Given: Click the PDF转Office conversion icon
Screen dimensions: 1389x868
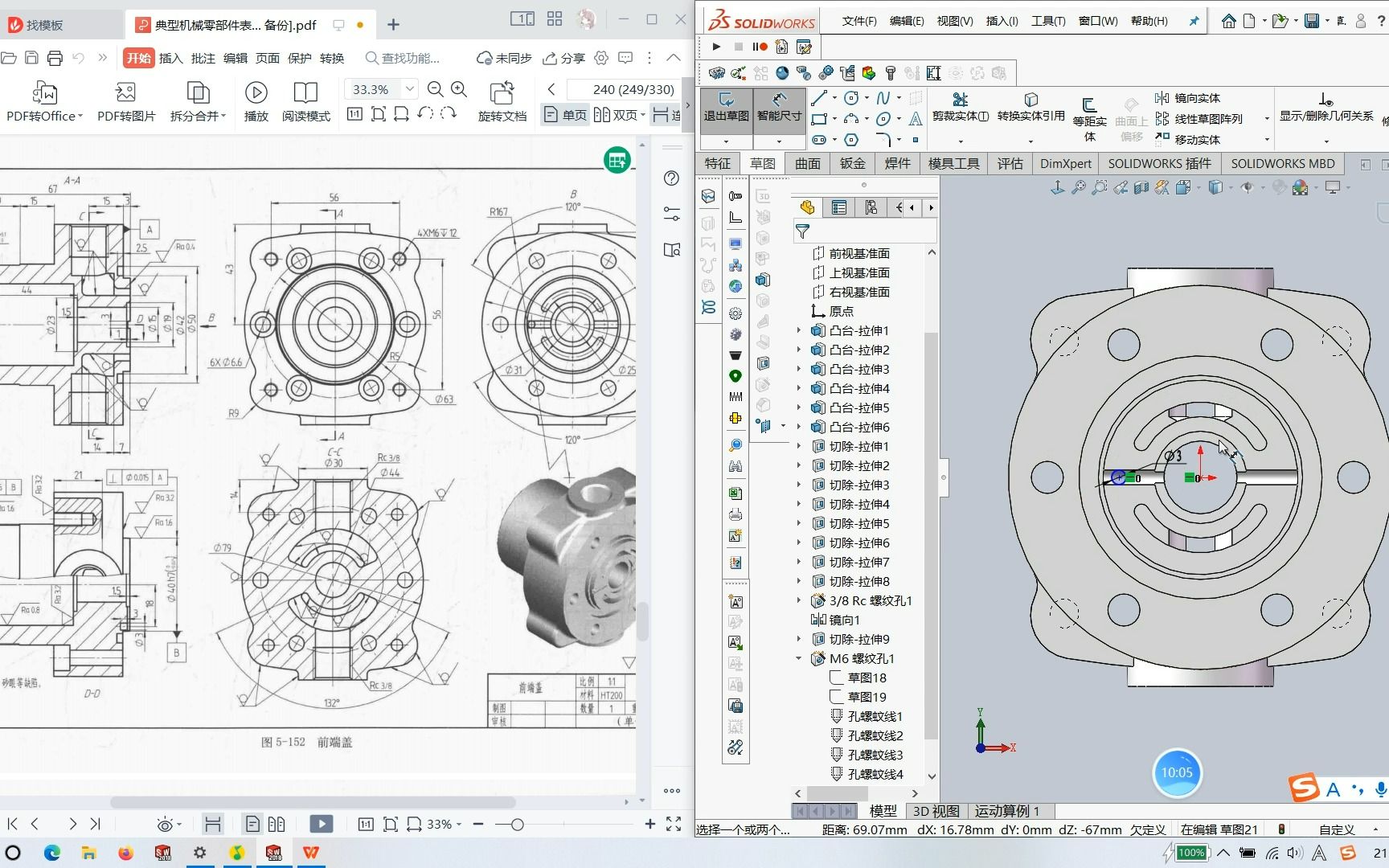Looking at the screenshot, I should pos(44,93).
